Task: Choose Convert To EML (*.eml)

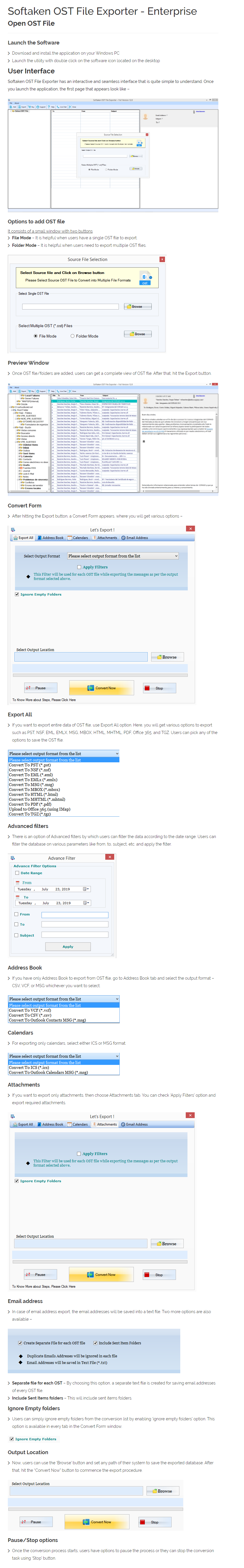Action: click(x=31, y=775)
